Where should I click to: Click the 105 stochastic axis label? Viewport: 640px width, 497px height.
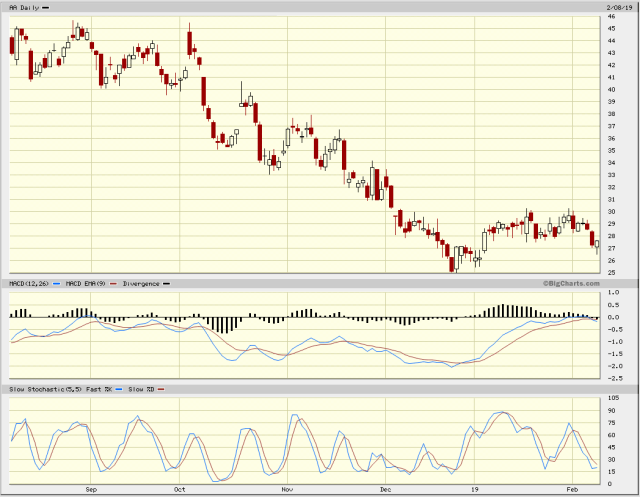613,398
